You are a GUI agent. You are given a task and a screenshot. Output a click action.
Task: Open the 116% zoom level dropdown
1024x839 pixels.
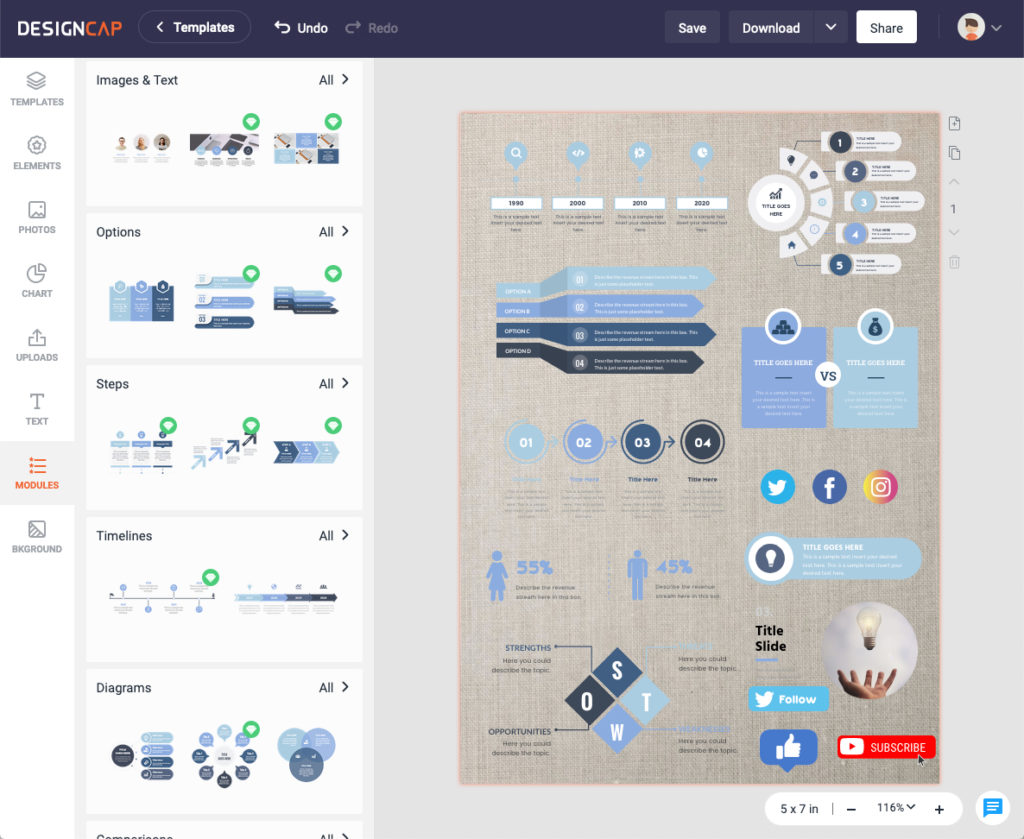pyautogui.click(x=895, y=808)
